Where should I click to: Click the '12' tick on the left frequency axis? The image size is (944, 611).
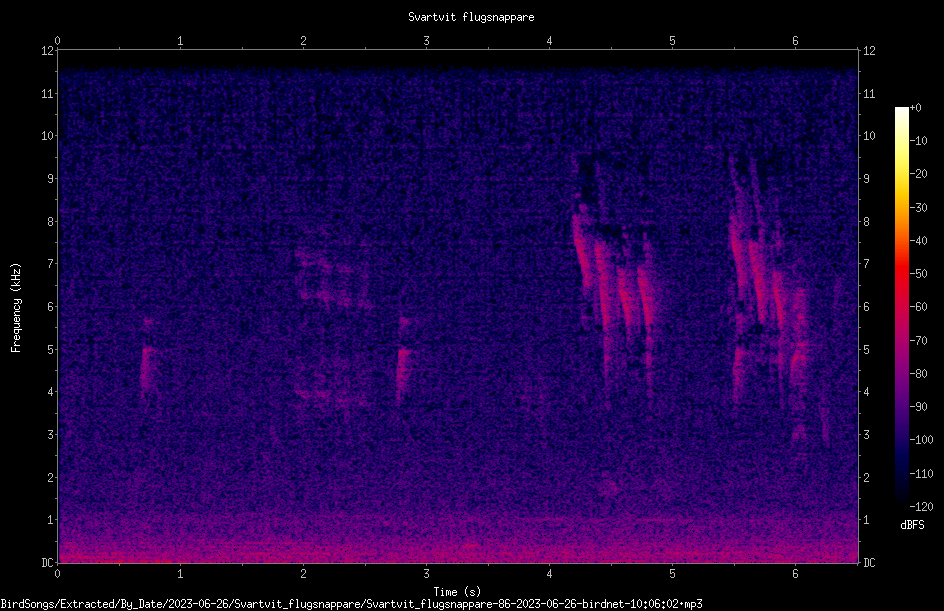(47, 51)
